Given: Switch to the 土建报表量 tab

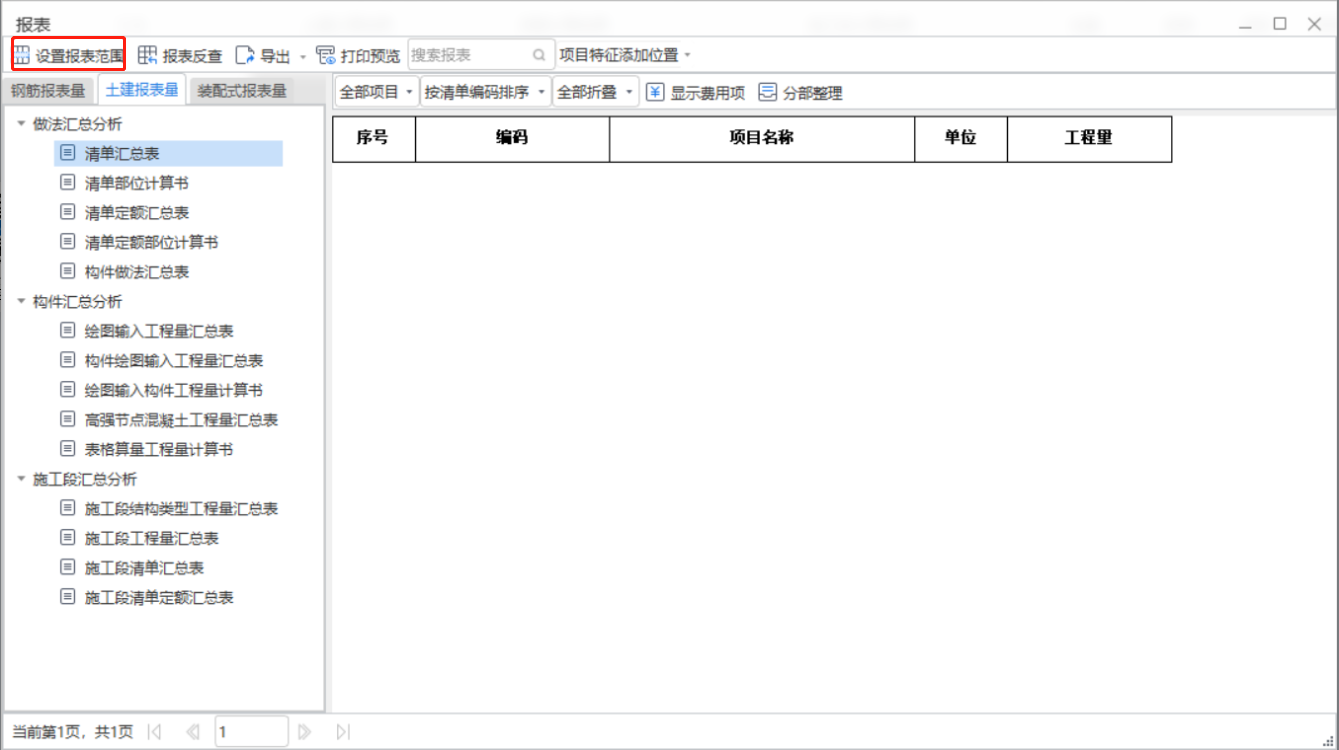Looking at the screenshot, I should point(142,90).
